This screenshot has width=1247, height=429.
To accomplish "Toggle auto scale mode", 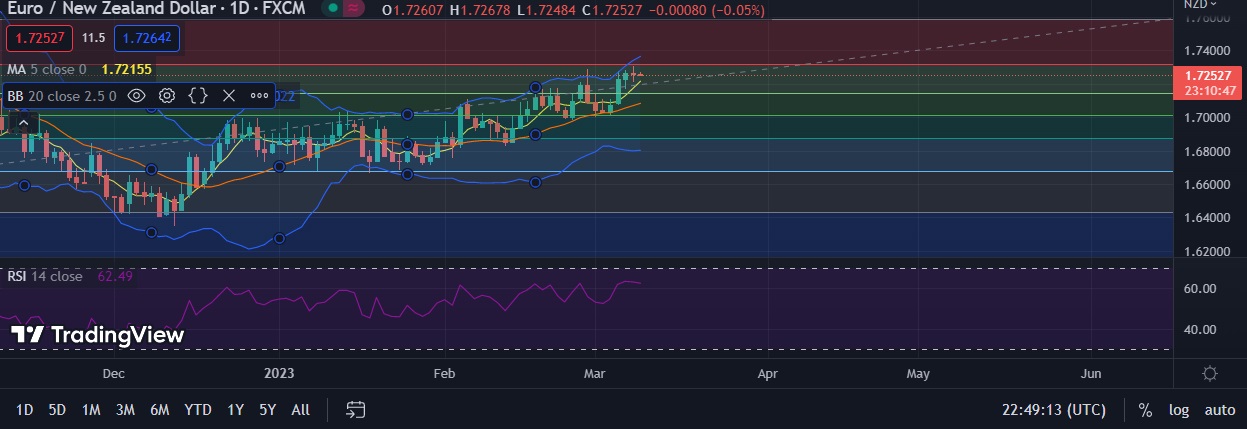I will (1219, 410).
